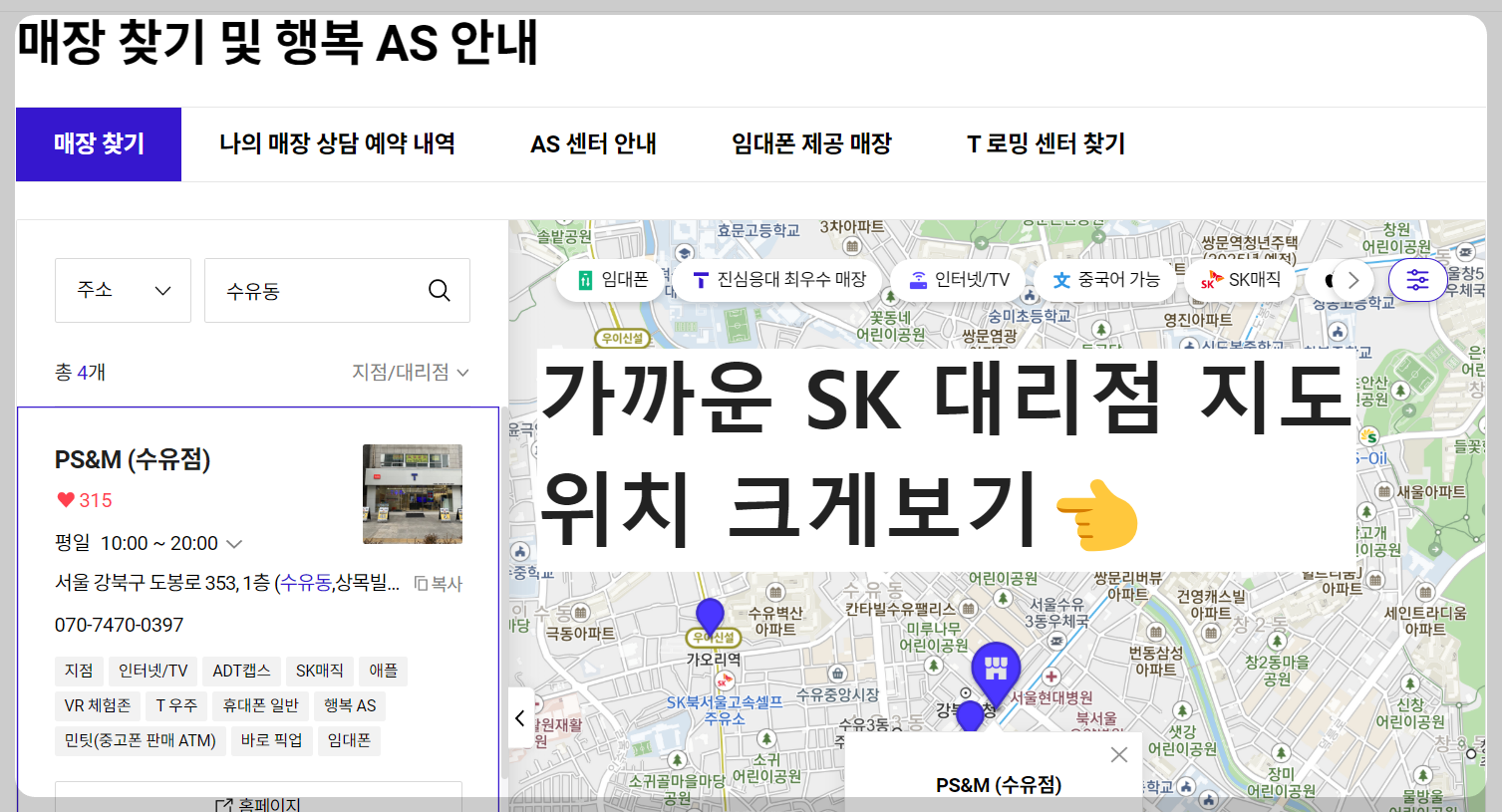Click the PS&M (수유점) store name heading
The image size is (1502, 812).
tap(133, 459)
